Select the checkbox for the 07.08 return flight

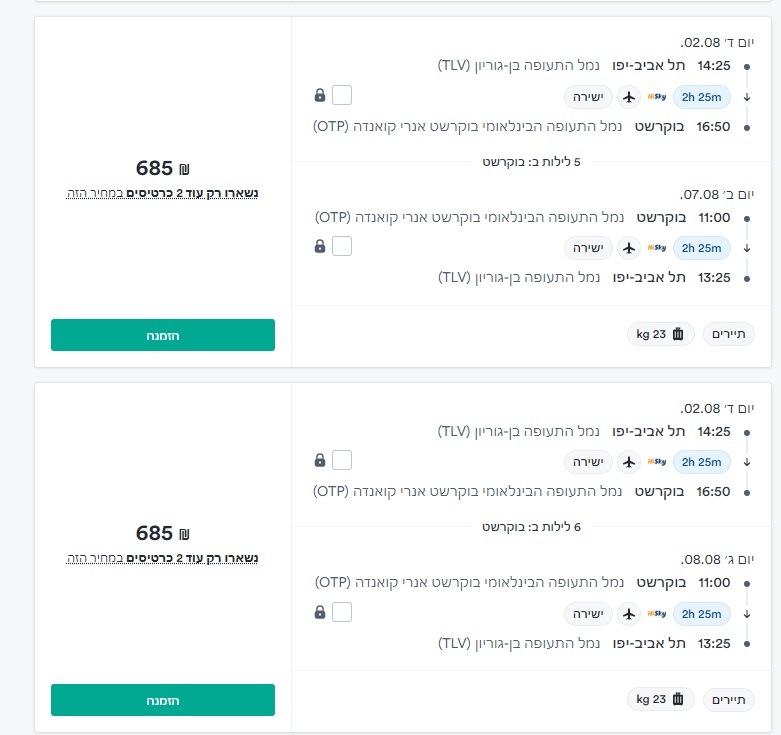342,246
